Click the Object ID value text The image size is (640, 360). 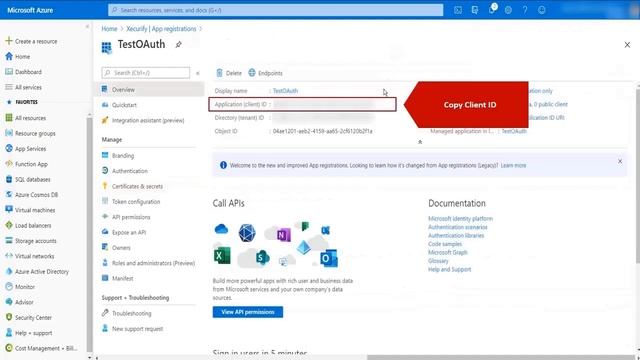tap(322, 131)
